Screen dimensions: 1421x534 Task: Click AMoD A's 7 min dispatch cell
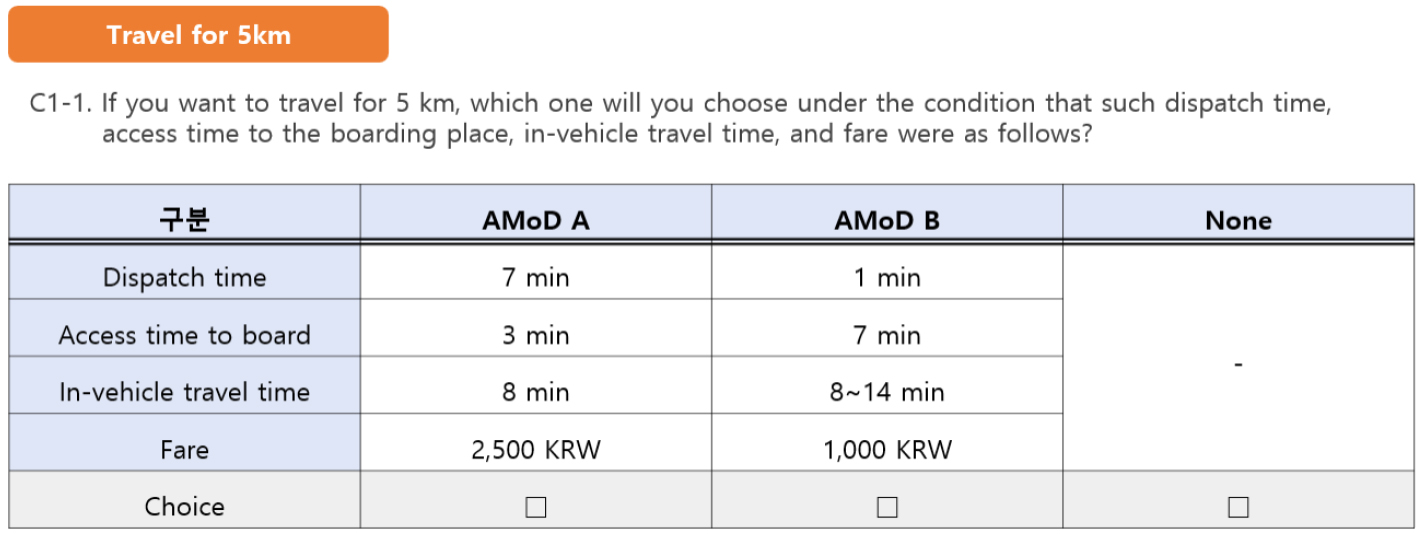(x=536, y=277)
